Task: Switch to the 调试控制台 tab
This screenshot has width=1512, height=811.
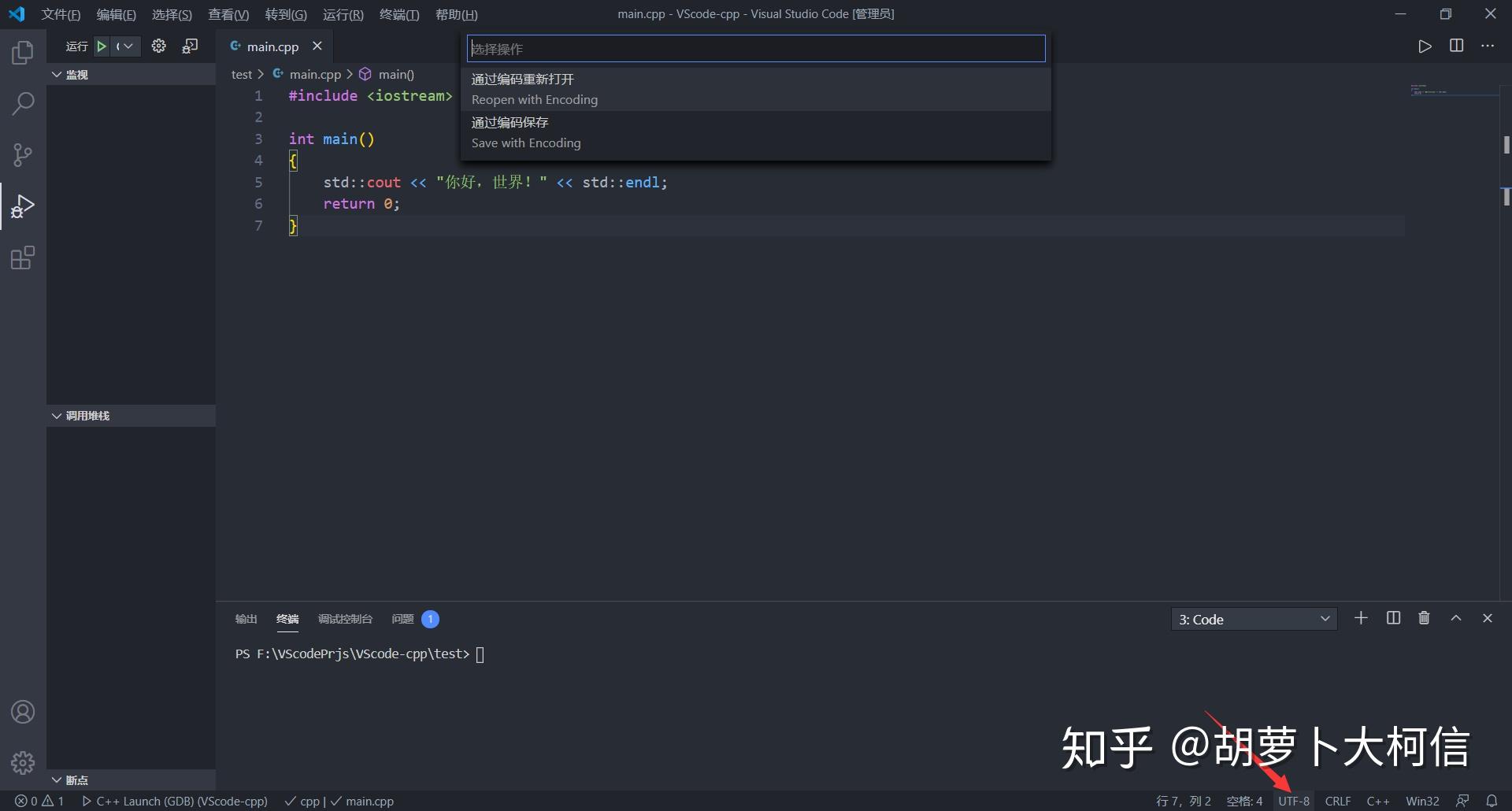Action: click(345, 619)
